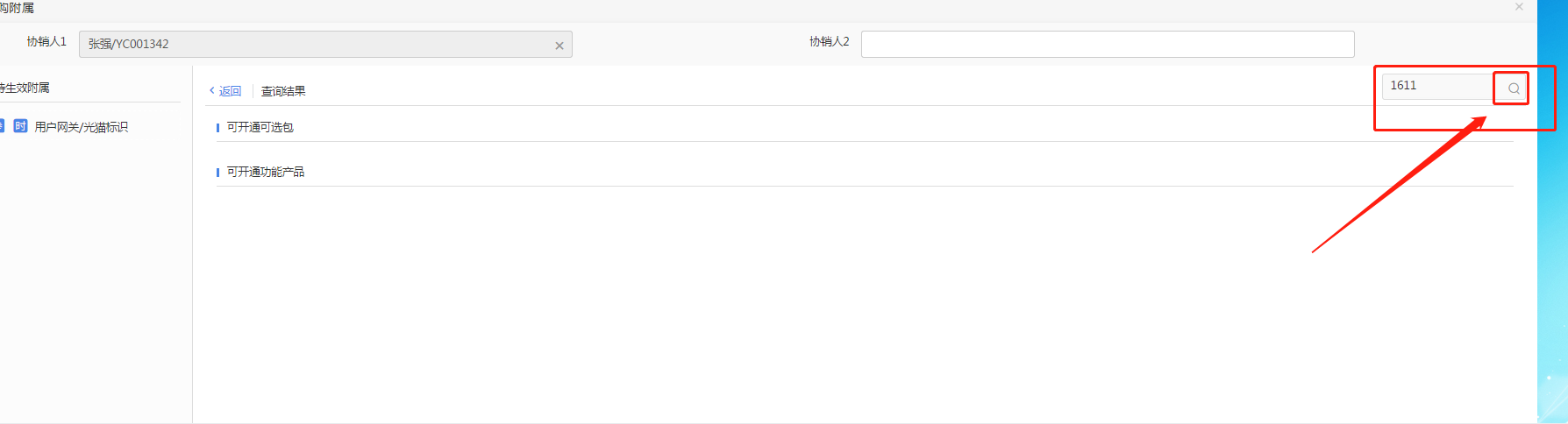Click the blue bar marker of 可开通可选包
Image resolution: width=1568 pixels, height=424 pixels.
217,128
